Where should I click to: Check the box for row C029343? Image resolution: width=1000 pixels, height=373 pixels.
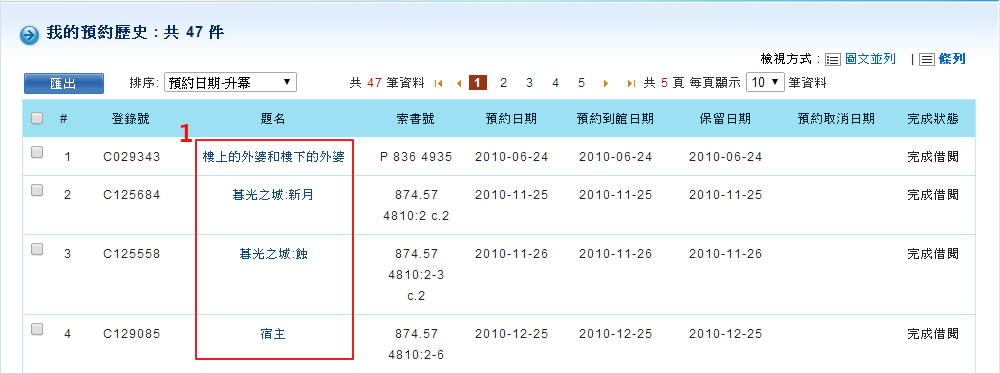point(37,152)
